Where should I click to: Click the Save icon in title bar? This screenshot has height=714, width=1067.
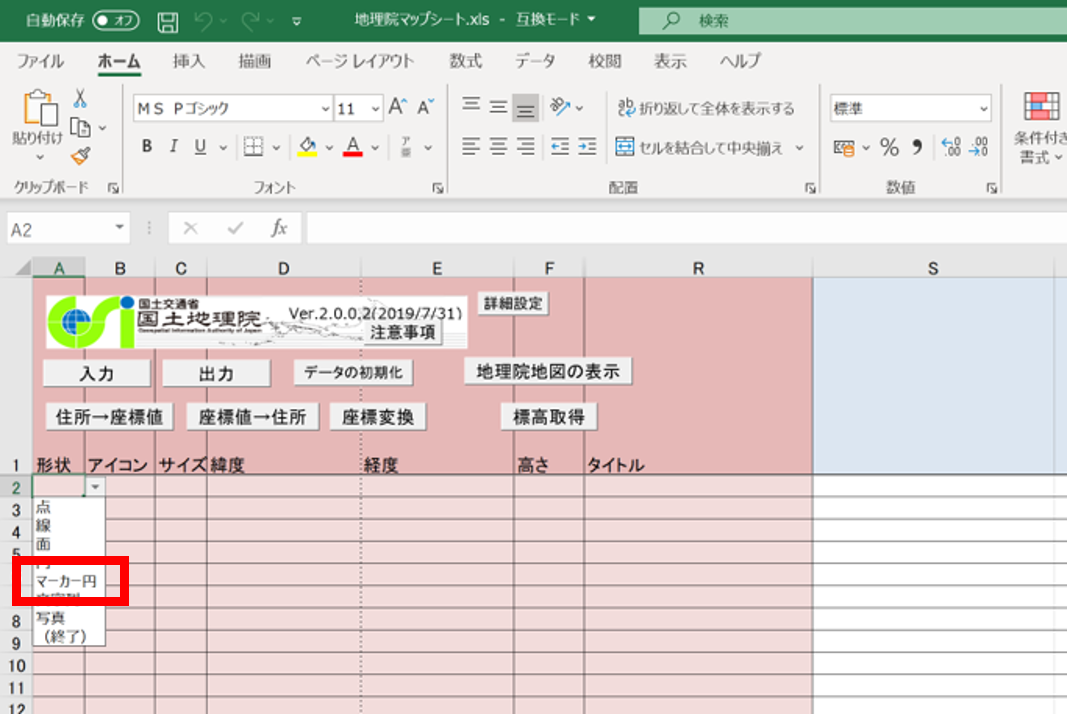pyautogui.click(x=167, y=21)
